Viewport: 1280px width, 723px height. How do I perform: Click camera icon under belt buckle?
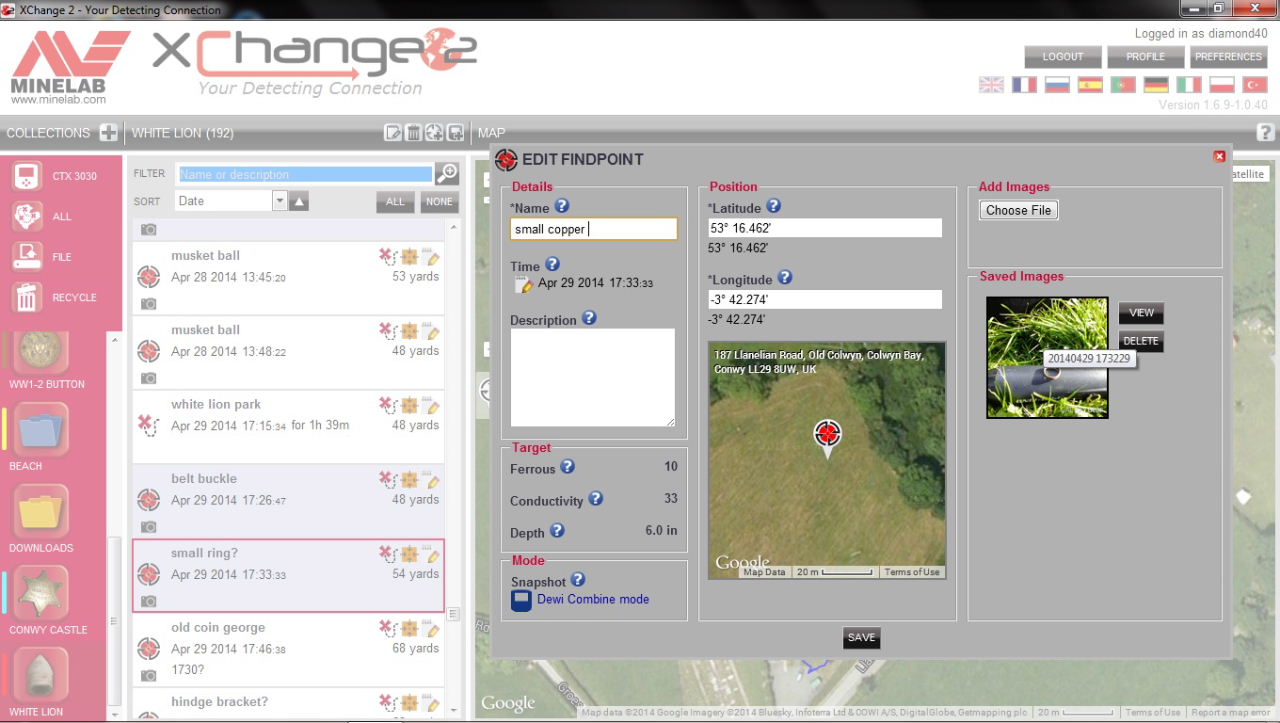(x=148, y=527)
